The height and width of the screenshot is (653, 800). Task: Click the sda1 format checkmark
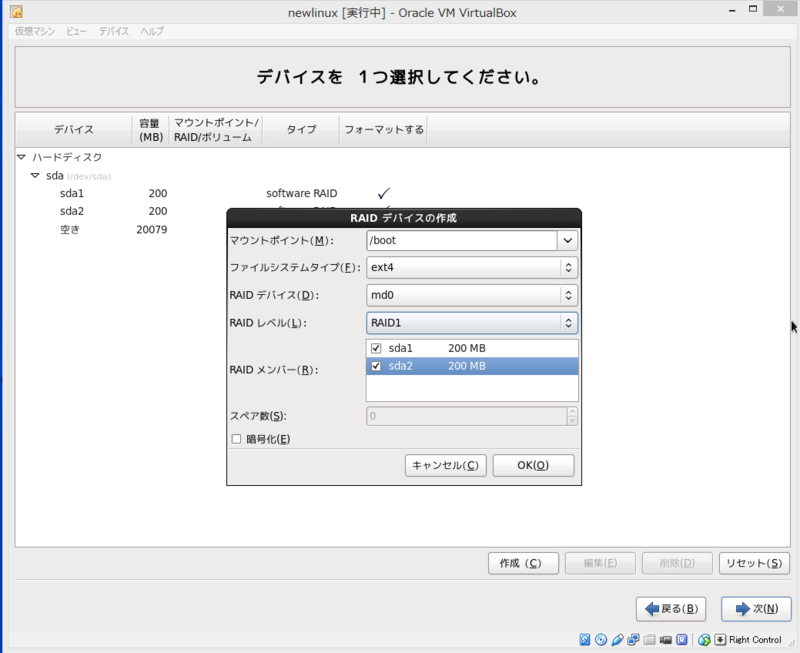tap(384, 193)
